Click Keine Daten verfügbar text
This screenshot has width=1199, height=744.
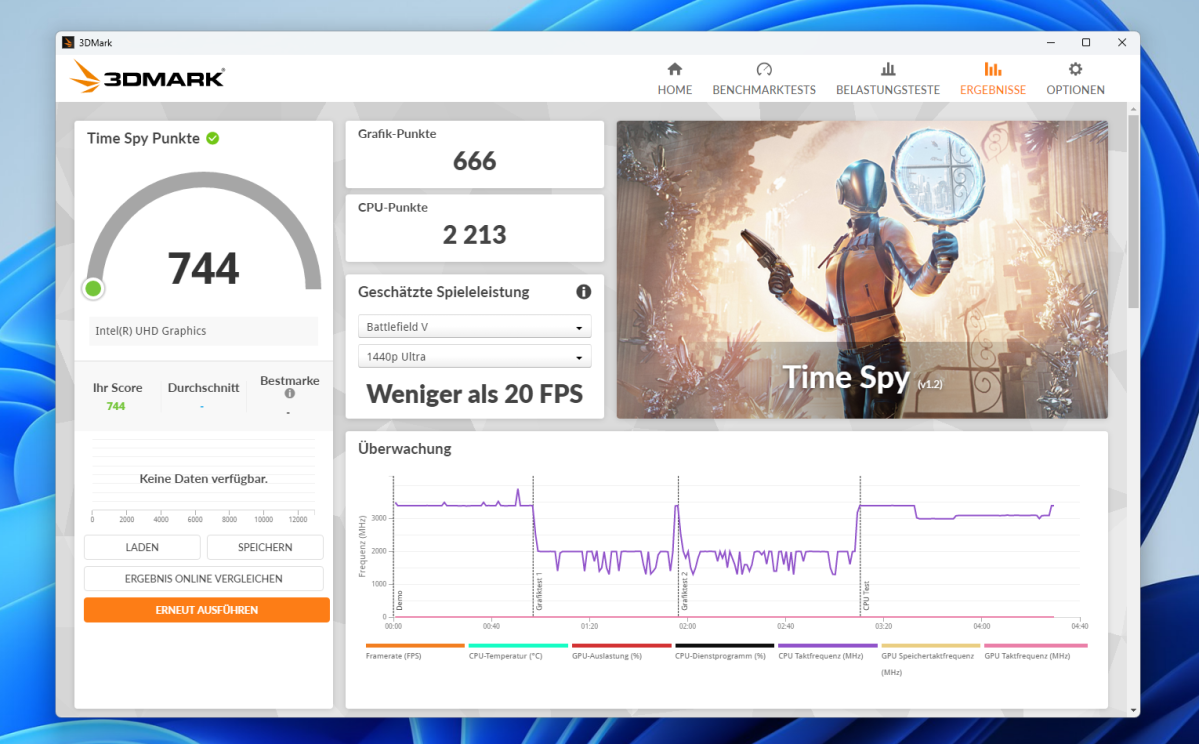pyautogui.click(x=203, y=479)
